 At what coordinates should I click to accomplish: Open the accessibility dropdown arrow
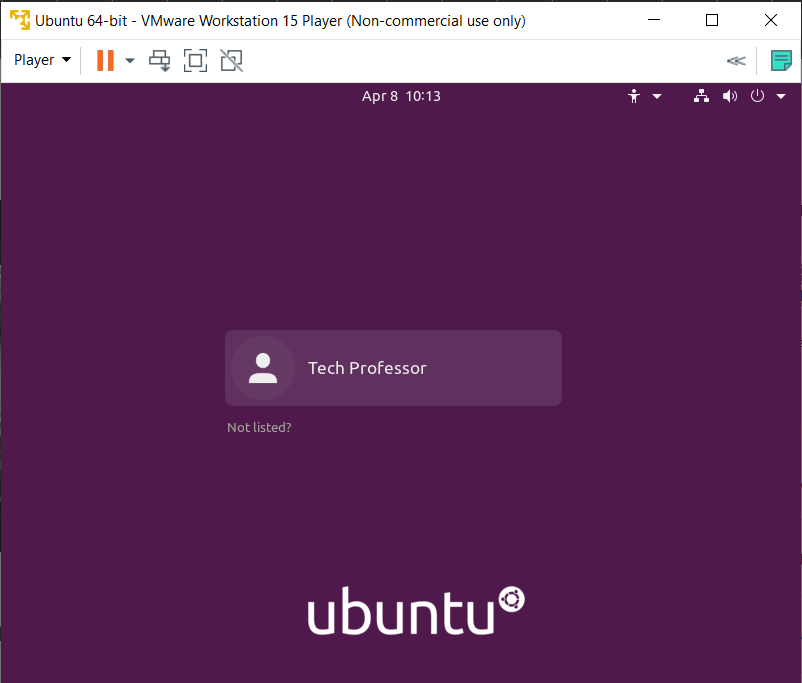pos(656,96)
